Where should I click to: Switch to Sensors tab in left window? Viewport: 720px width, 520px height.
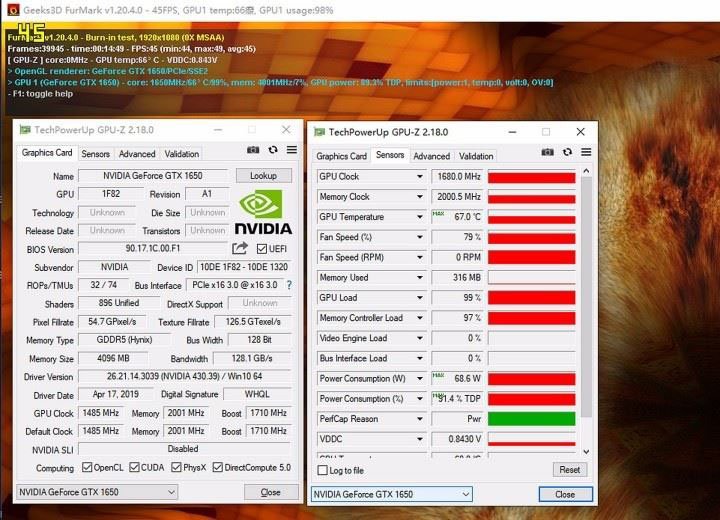(96, 154)
